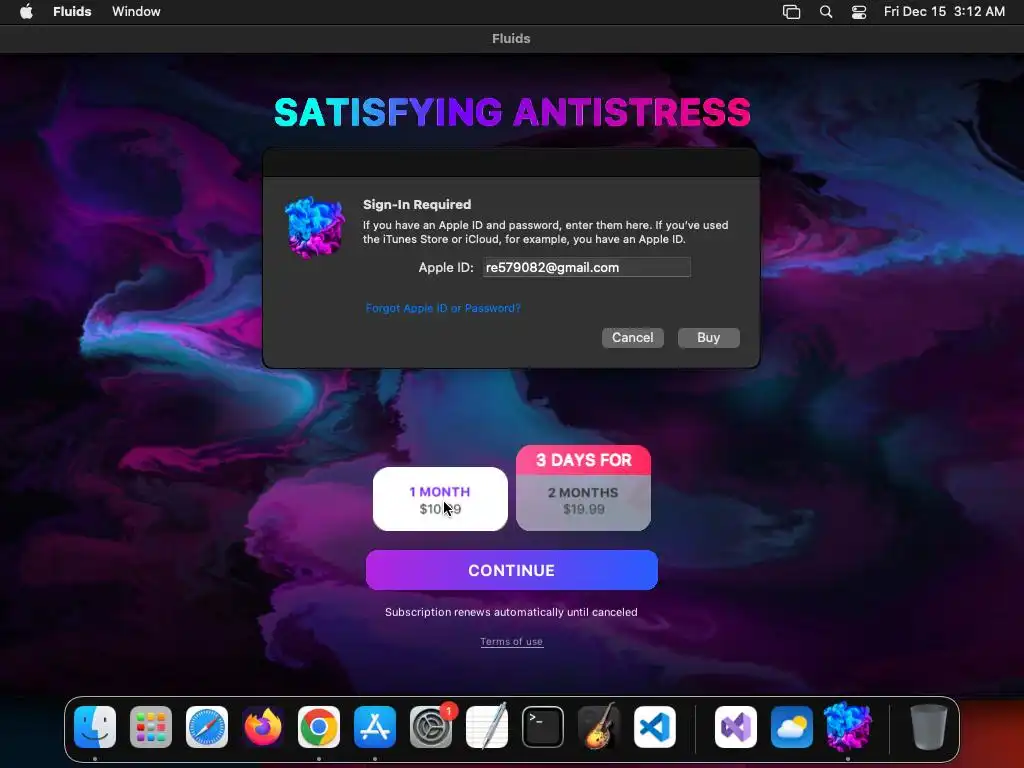Click the subscription renews automatically notice
1024x768 pixels.
(x=511, y=612)
